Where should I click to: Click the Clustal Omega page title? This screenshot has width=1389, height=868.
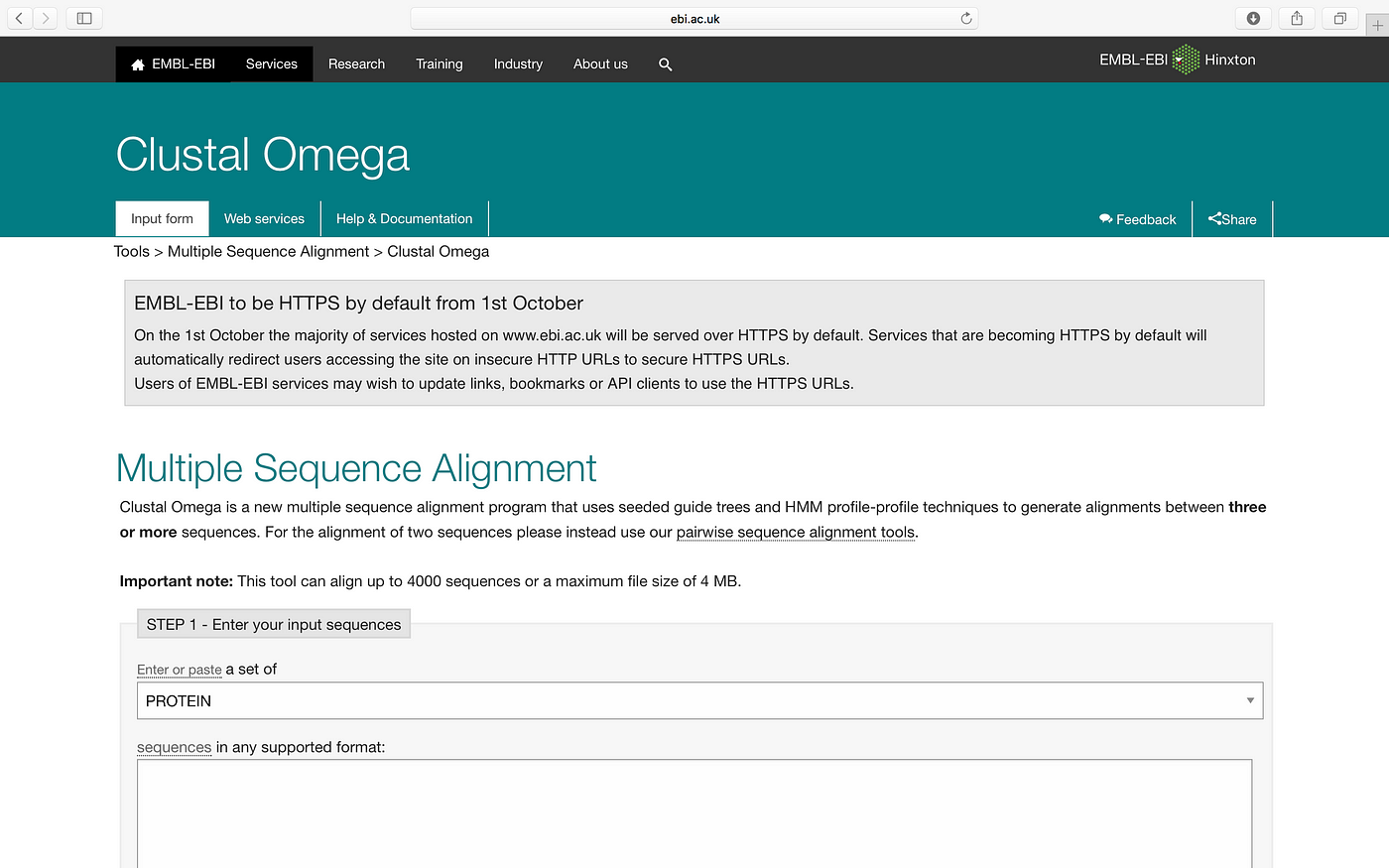coord(263,155)
